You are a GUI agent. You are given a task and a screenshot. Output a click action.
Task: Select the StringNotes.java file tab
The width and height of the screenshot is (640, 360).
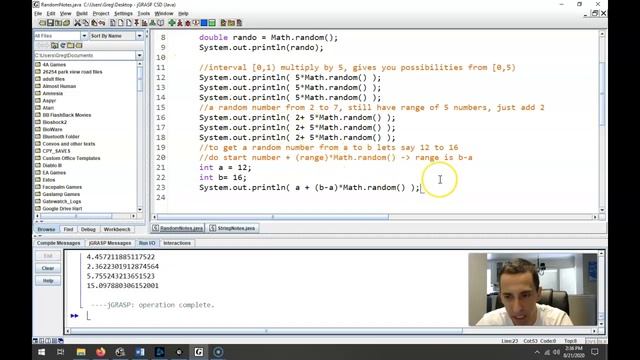(233, 228)
